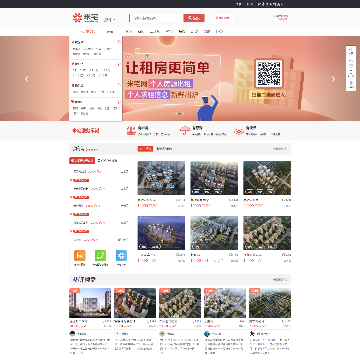Open the green square tool icon
The width and height of the screenshot is (360, 360).
[100, 255]
